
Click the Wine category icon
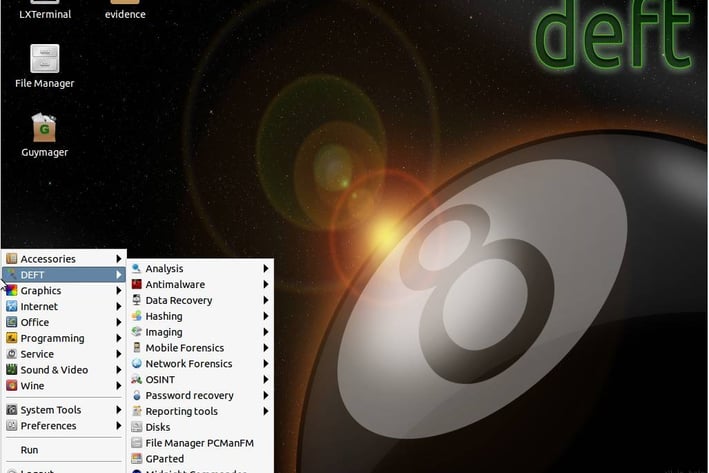point(12,385)
